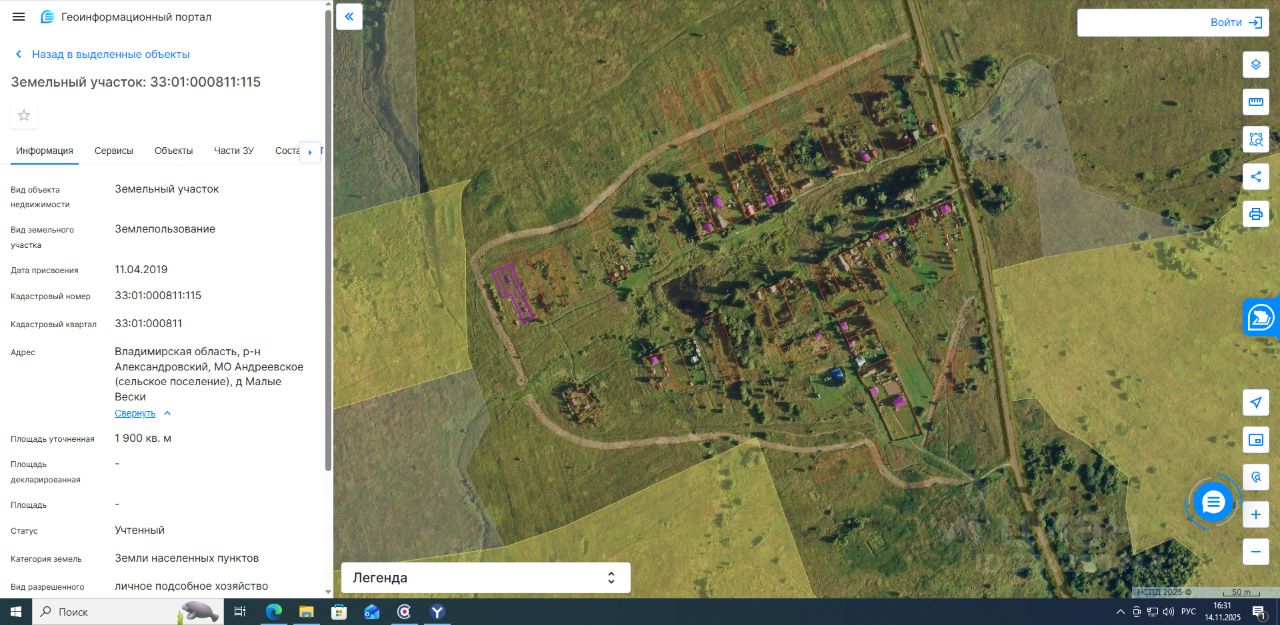Viewport: 1280px width, 625px height.
Task: Click the share map icon
Action: (x=1256, y=177)
